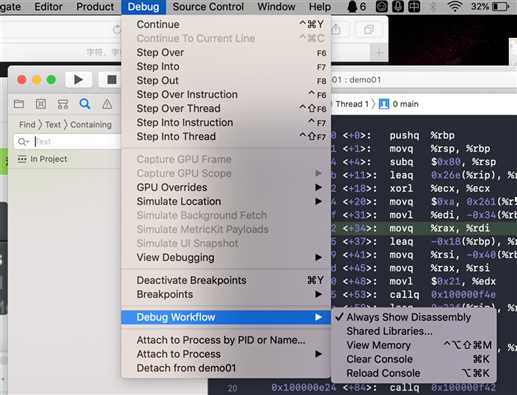This screenshot has height=395, width=517.
Task: Open the Find dropdown in search breadcrumb
Action: coord(27,124)
